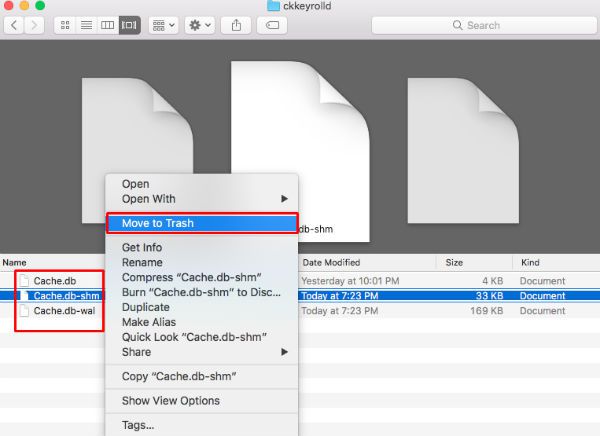The width and height of the screenshot is (600, 436).
Task: Go back with the Finder back arrow
Action: [14, 25]
